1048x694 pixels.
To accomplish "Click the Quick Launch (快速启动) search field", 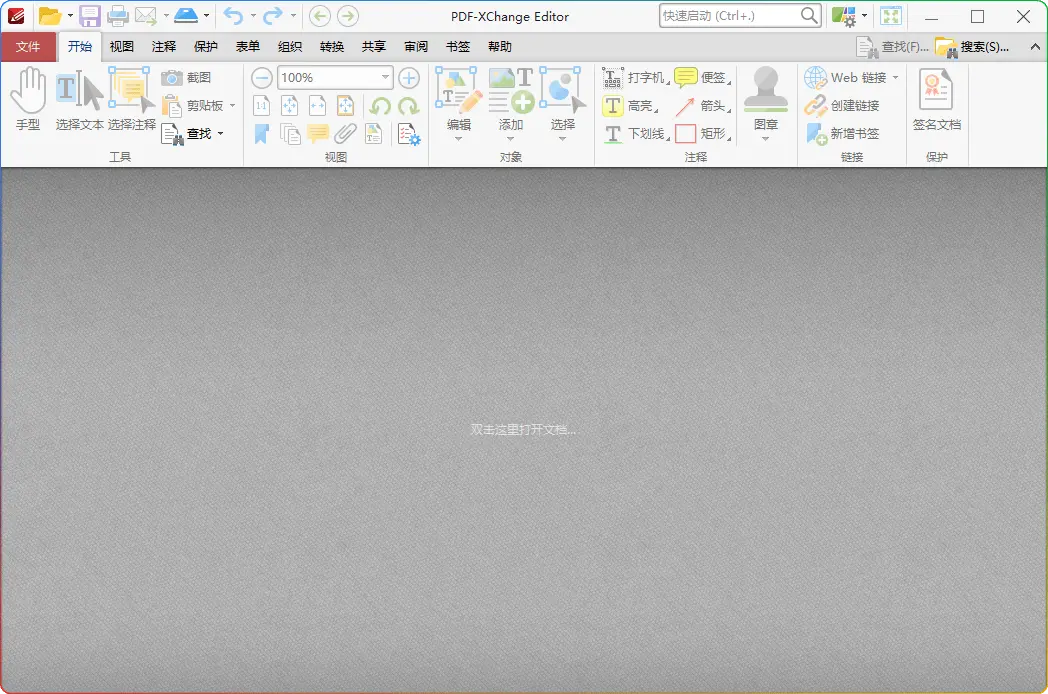I will [730, 16].
